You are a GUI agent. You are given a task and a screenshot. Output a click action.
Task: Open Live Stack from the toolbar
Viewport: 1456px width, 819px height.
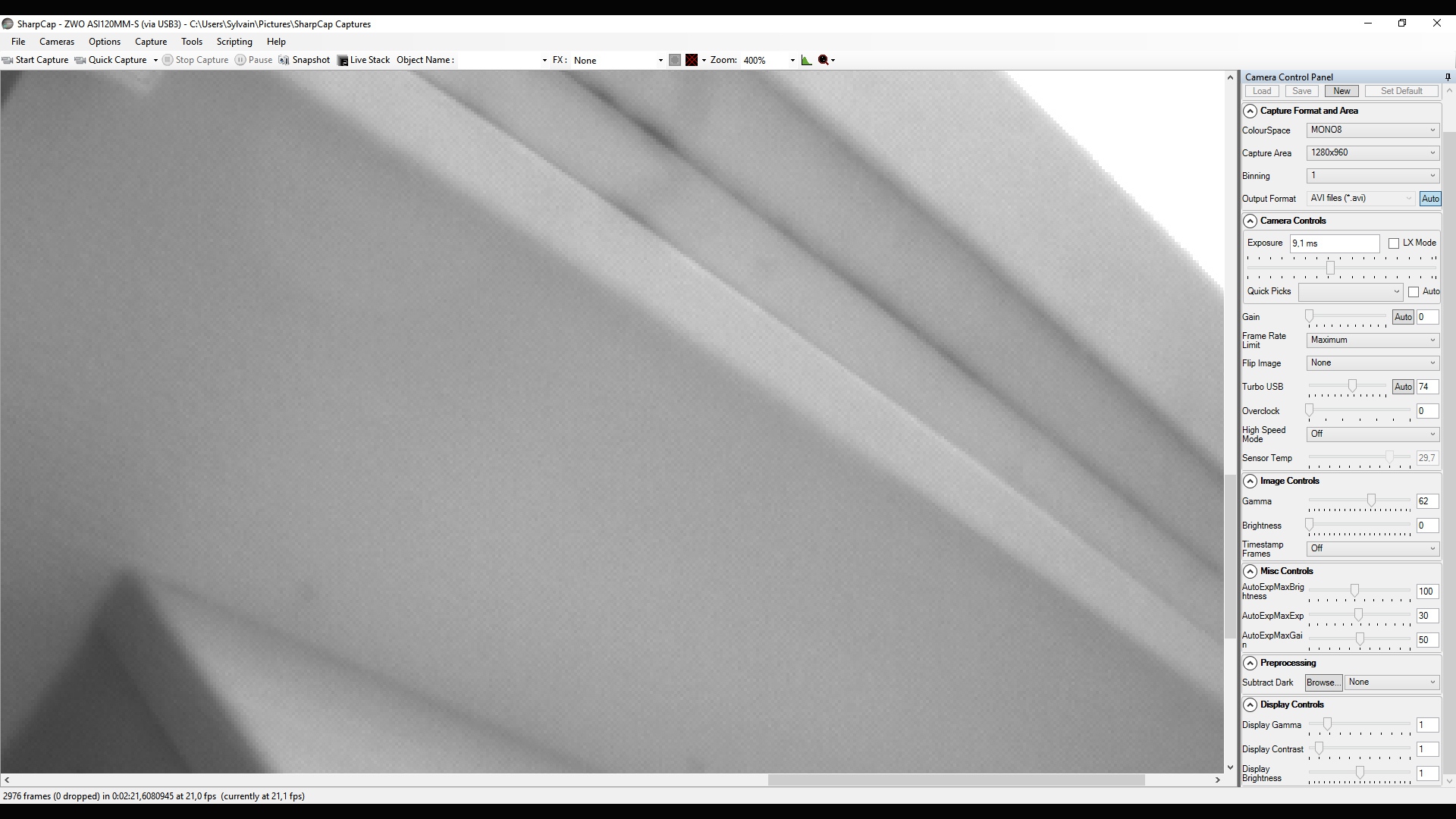coord(343,60)
